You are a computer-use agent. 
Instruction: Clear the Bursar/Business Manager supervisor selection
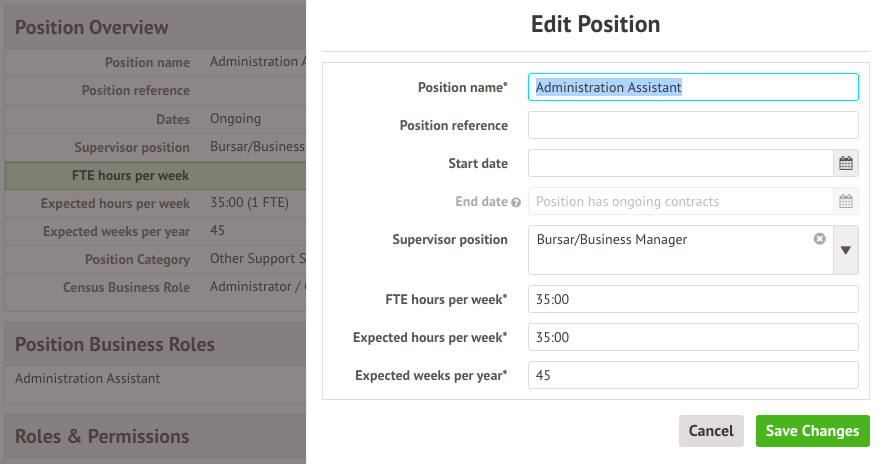pyautogui.click(x=820, y=239)
